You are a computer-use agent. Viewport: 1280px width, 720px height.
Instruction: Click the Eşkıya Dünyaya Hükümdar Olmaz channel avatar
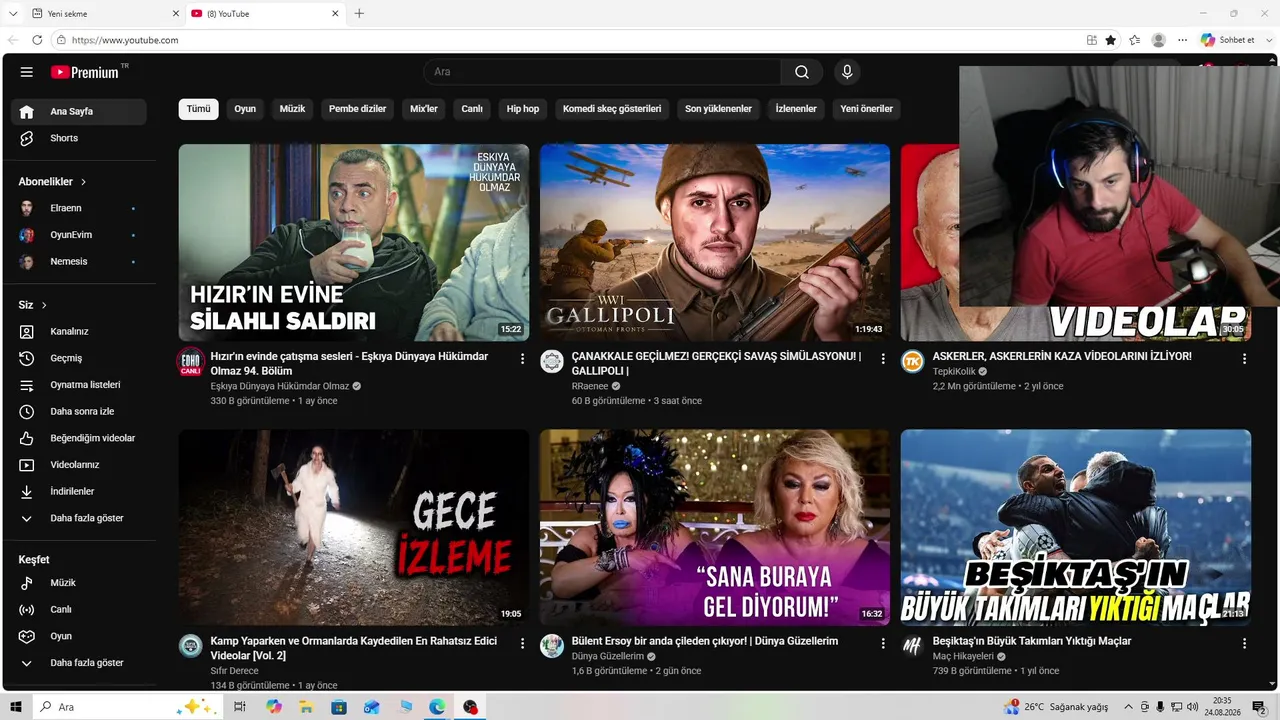(x=190, y=362)
